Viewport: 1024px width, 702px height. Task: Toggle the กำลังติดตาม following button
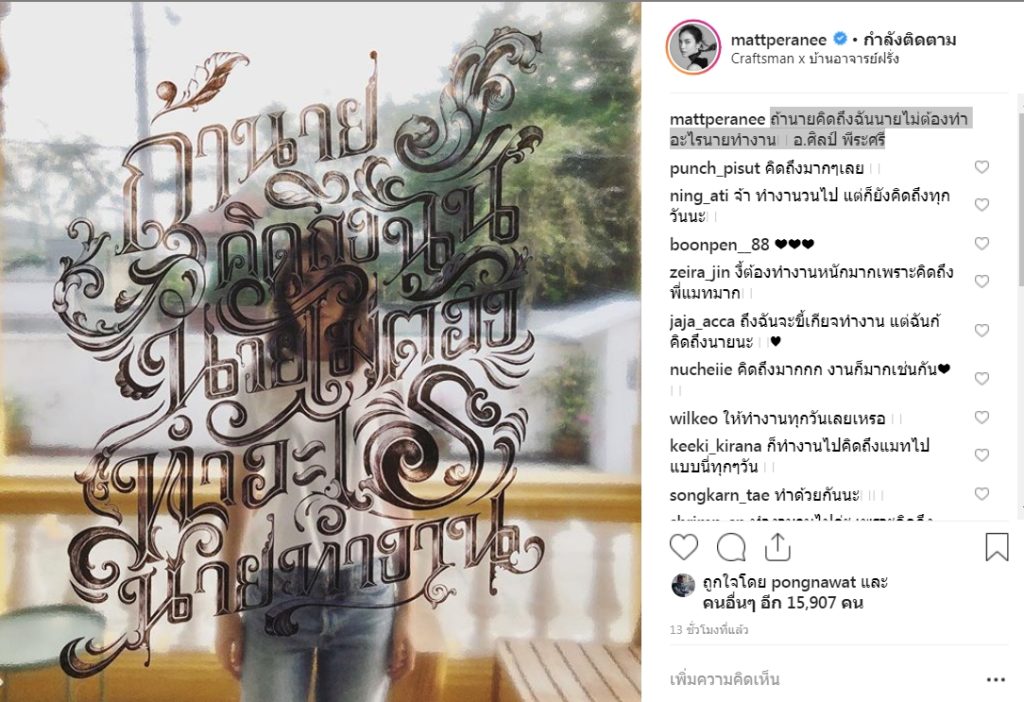(910, 40)
